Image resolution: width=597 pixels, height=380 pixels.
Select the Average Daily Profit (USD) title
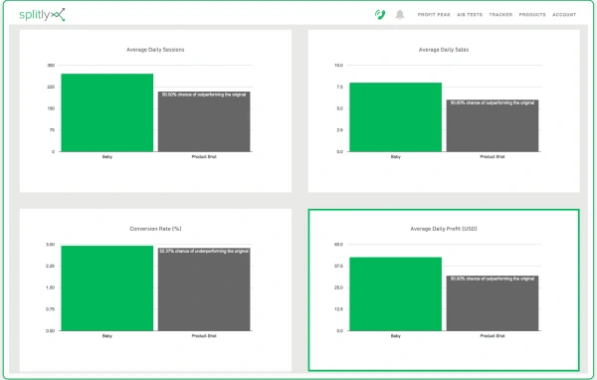pyautogui.click(x=444, y=229)
